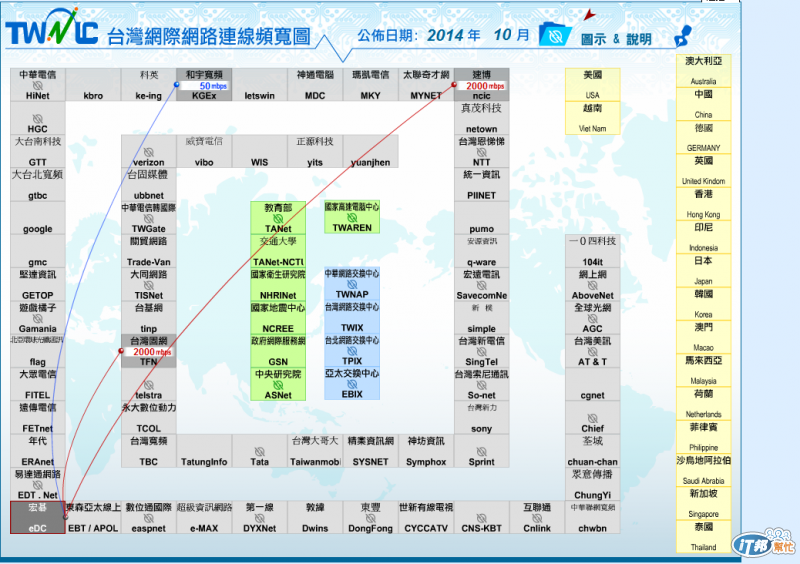Select the 國家高速電腦中心 TWAREN cell

click(352, 217)
